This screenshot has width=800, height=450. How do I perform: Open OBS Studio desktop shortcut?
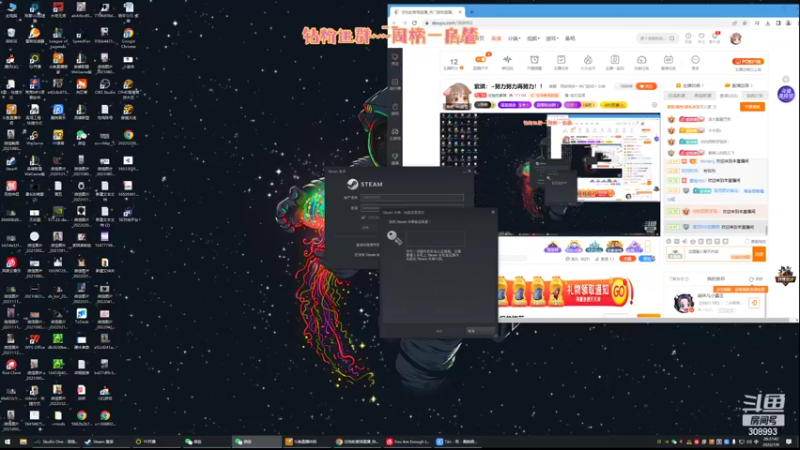click(105, 87)
